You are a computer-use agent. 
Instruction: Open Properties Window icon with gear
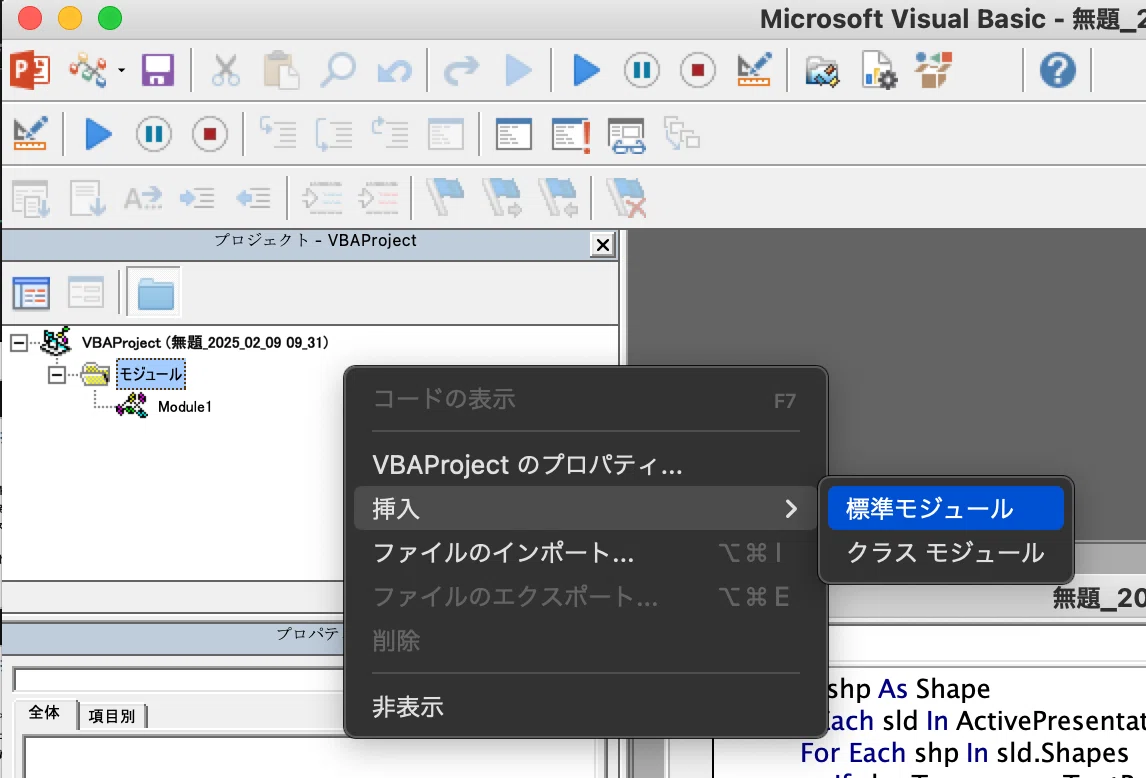[879, 70]
